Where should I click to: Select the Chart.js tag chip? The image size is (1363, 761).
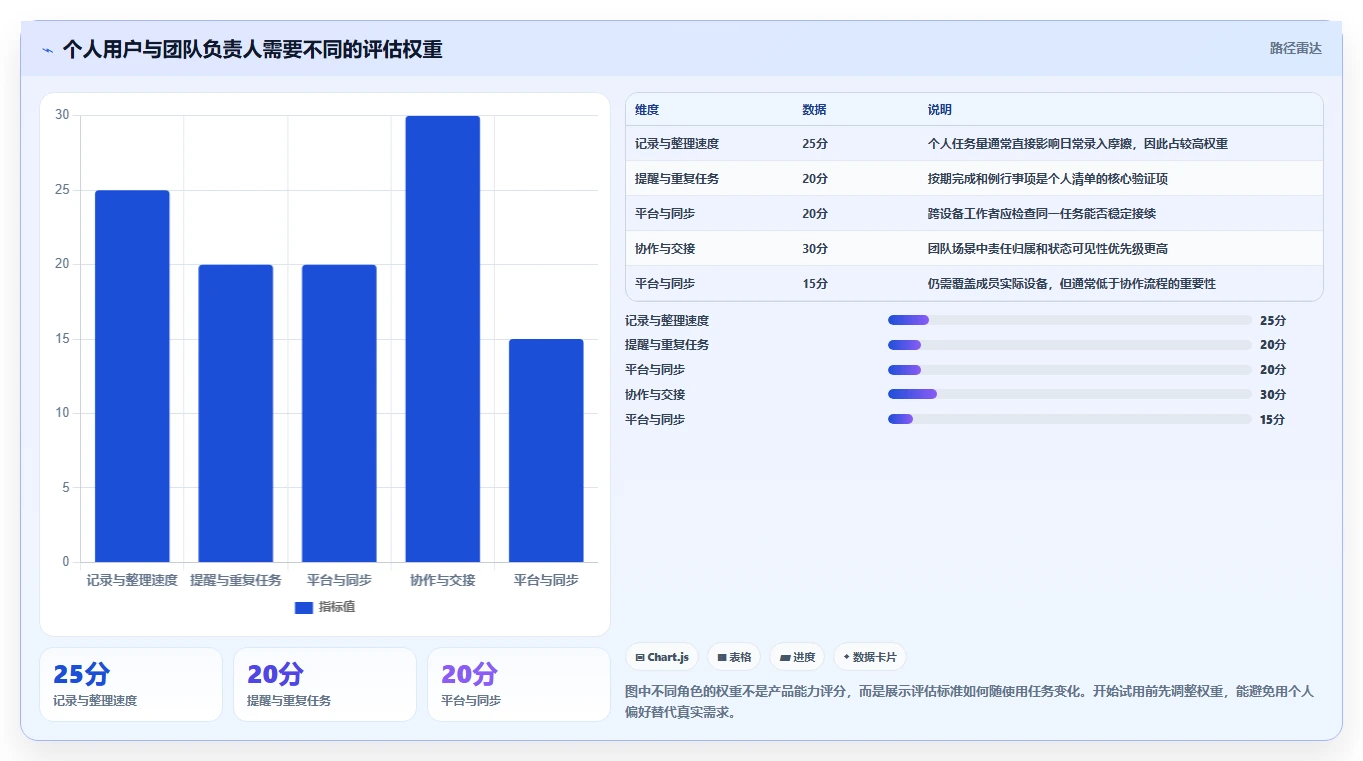(x=662, y=657)
